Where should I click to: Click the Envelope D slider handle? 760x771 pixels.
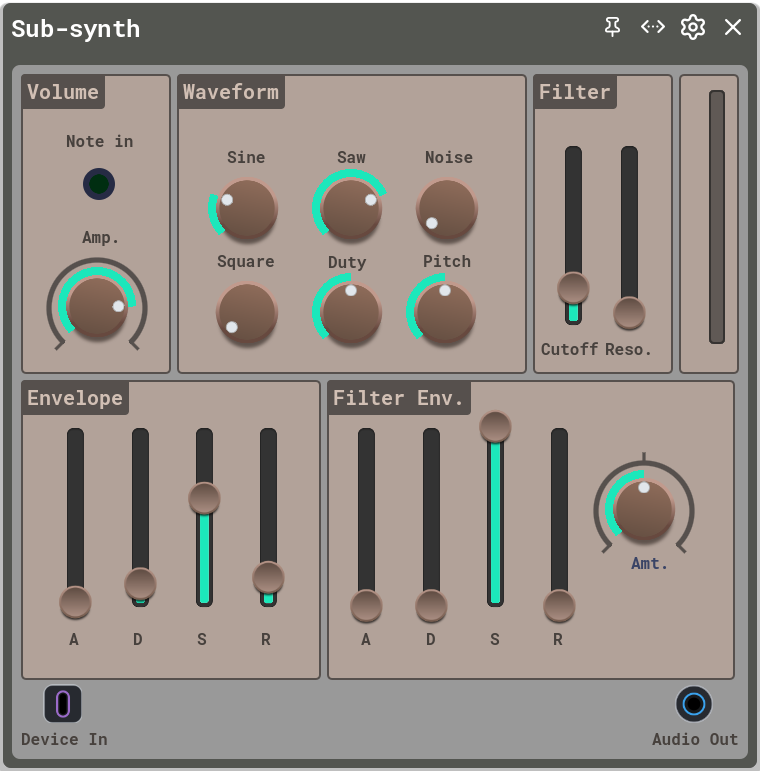tap(140, 584)
